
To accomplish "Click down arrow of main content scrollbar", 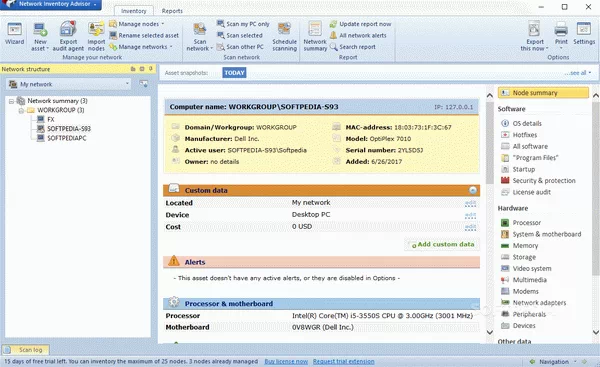I will [x=490, y=332].
